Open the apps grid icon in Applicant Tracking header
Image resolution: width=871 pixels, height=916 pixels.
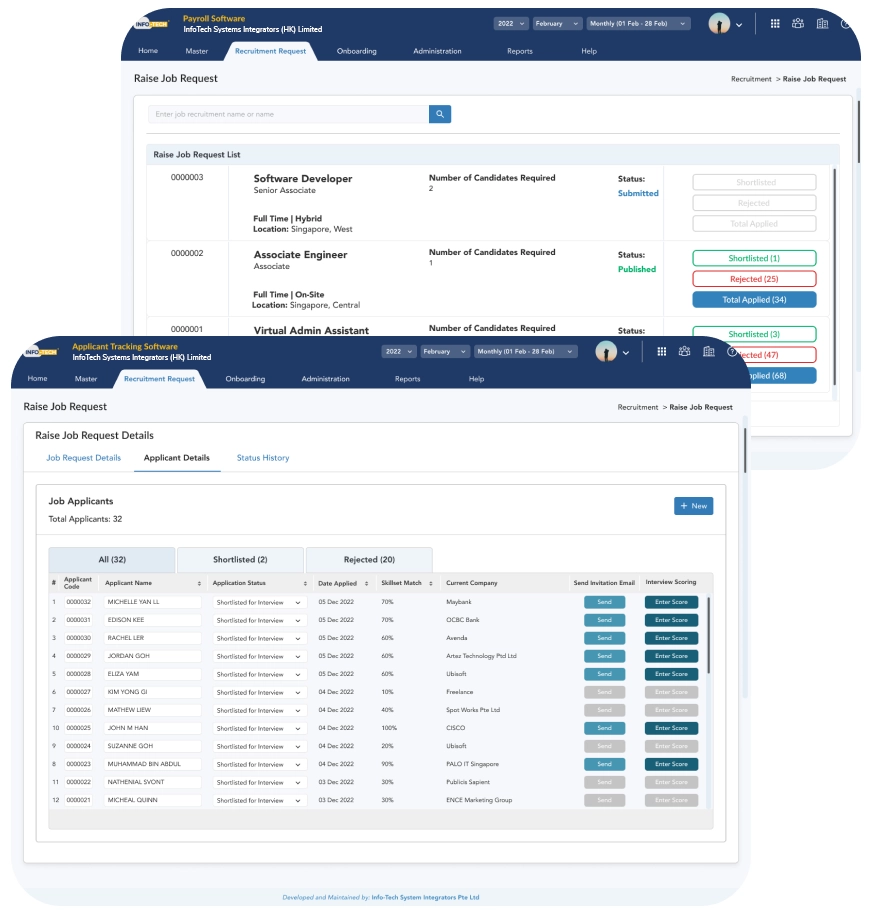click(661, 351)
